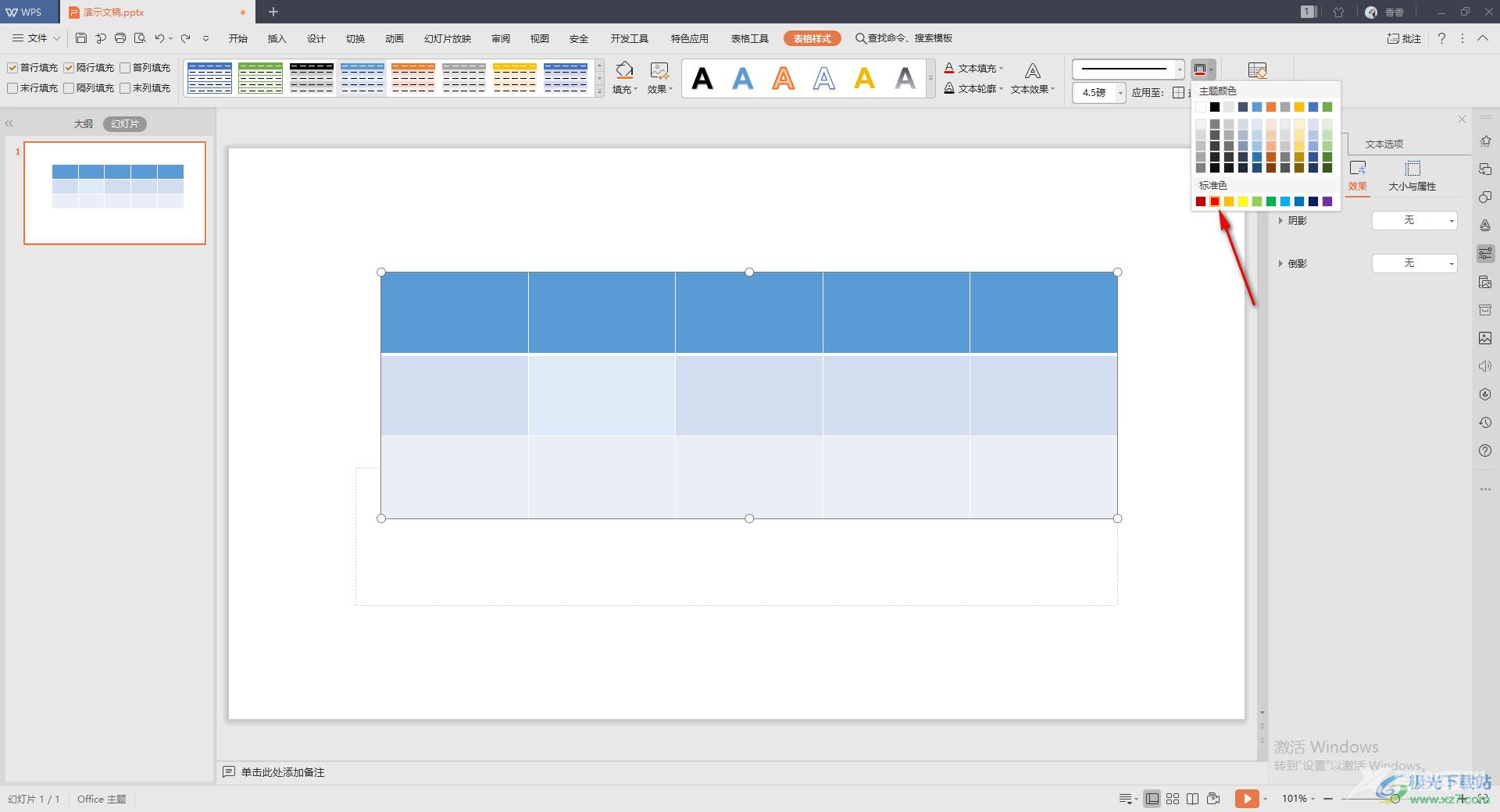Switch to 大纲 outline view tab
The height and width of the screenshot is (812, 1500).
[84, 124]
